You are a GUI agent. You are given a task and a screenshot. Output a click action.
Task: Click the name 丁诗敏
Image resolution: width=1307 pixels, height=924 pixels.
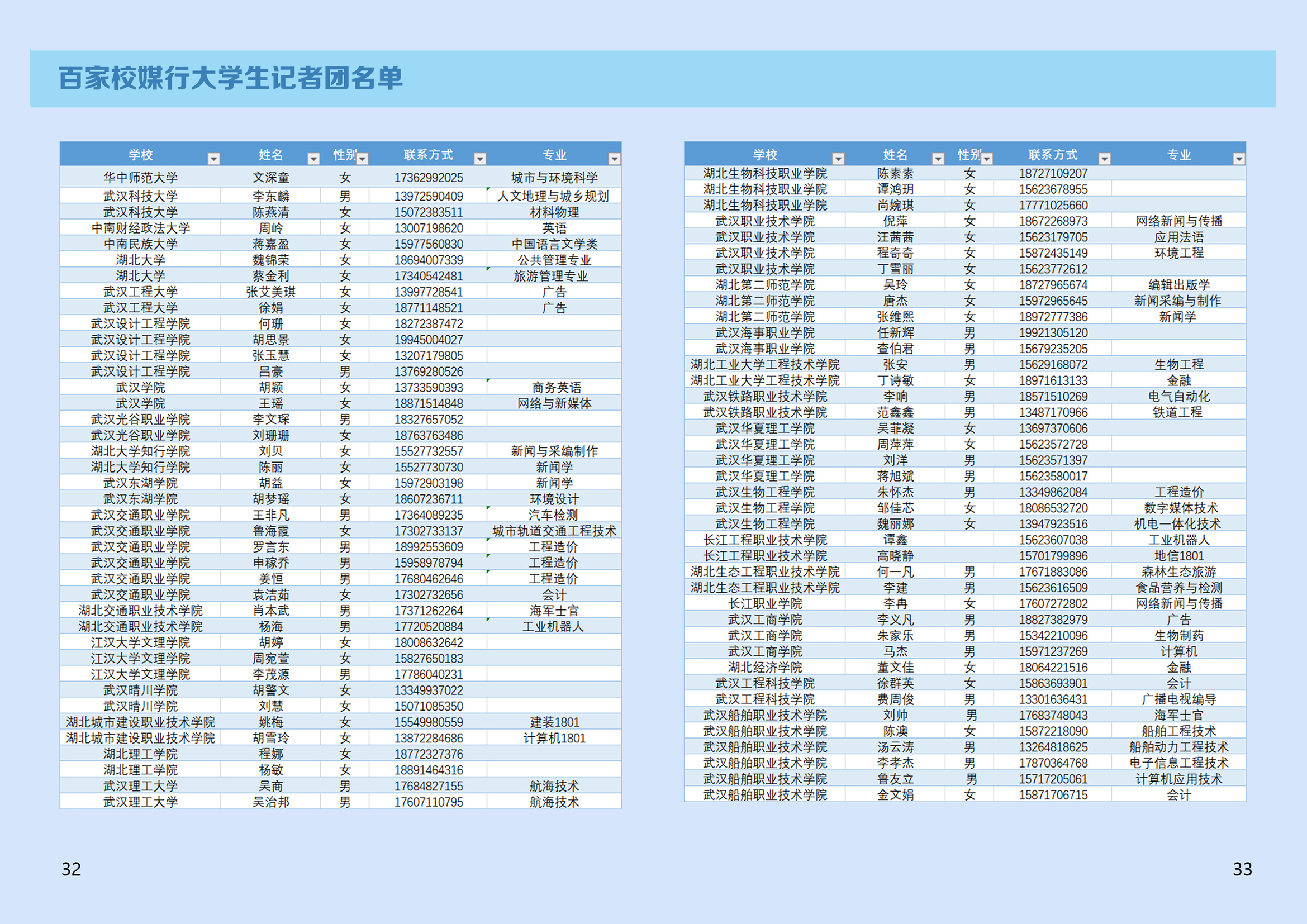tap(895, 380)
